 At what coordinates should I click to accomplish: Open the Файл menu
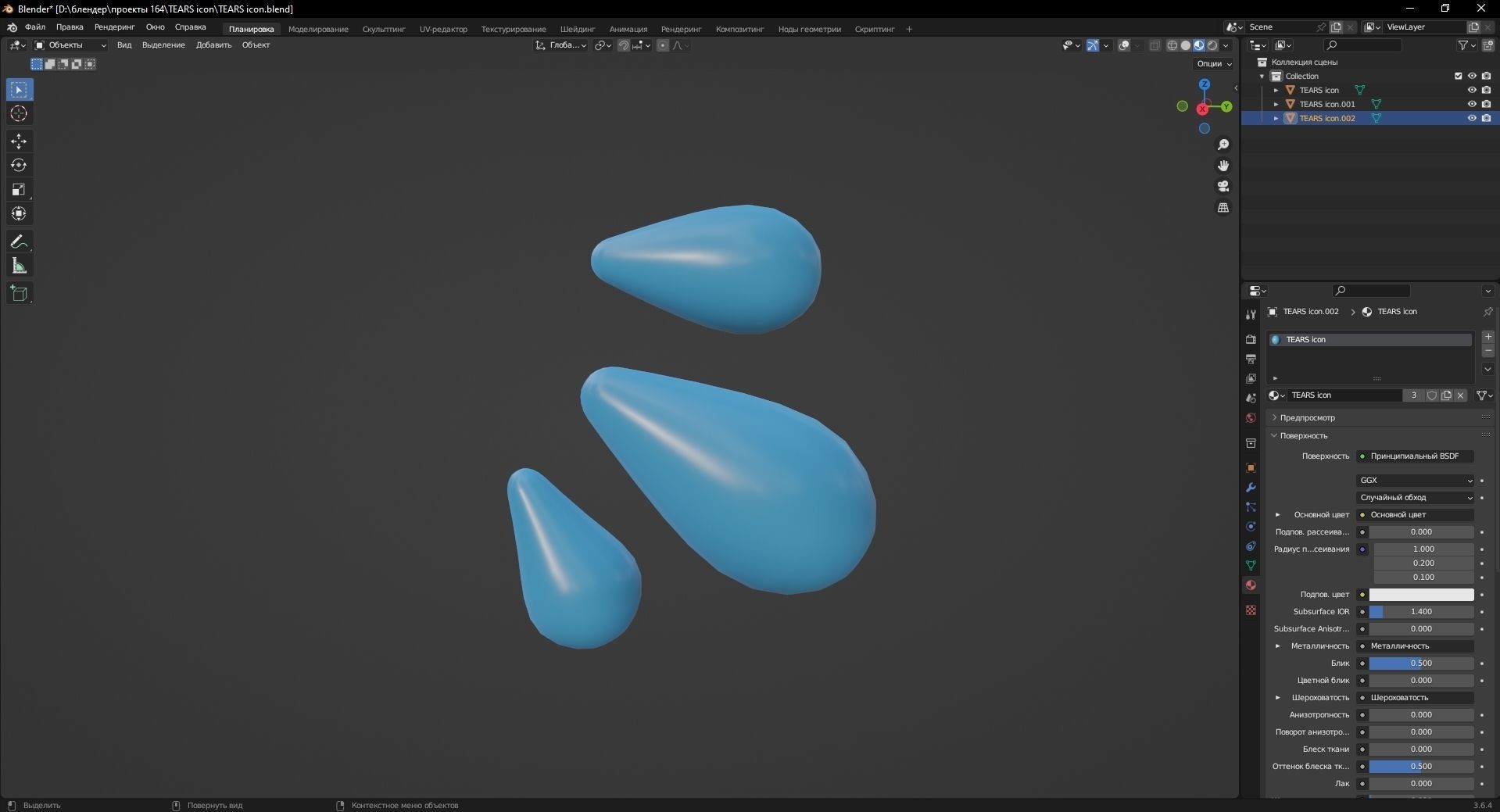pos(35,27)
